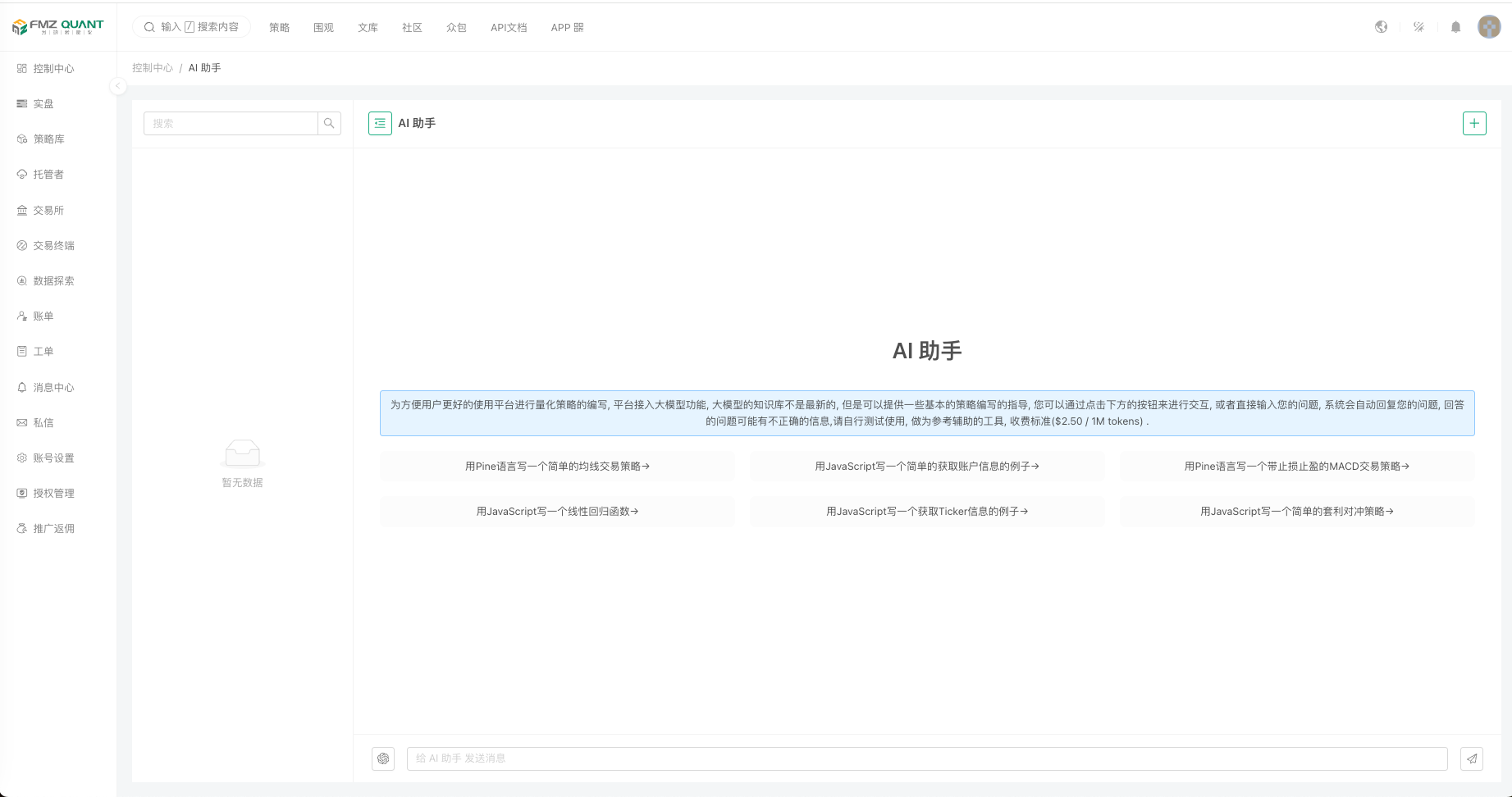Go to 账号设置 in the sidebar
This screenshot has height=797, width=1512.
pos(53,458)
